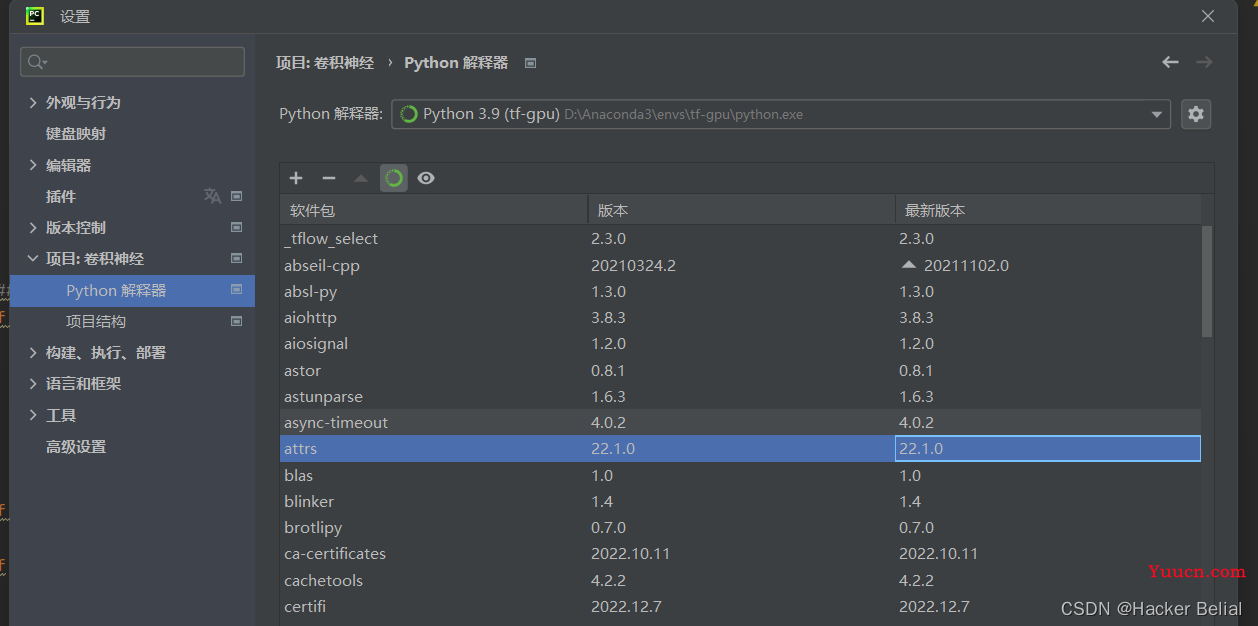Image resolution: width=1258 pixels, height=626 pixels.
Task: Click 项目: 卷积神经 breadcrumb link
Action: click(325, 62)
